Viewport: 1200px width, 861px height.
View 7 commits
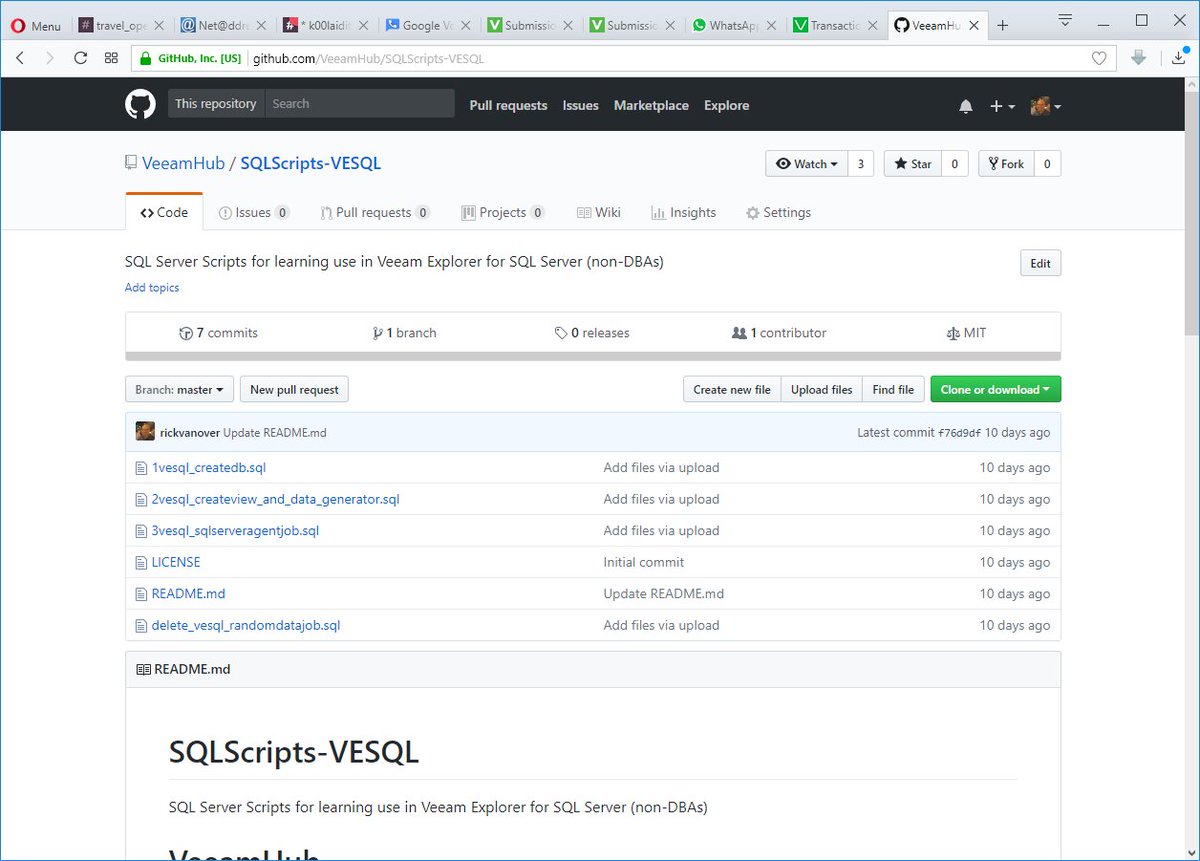[218, 333]
